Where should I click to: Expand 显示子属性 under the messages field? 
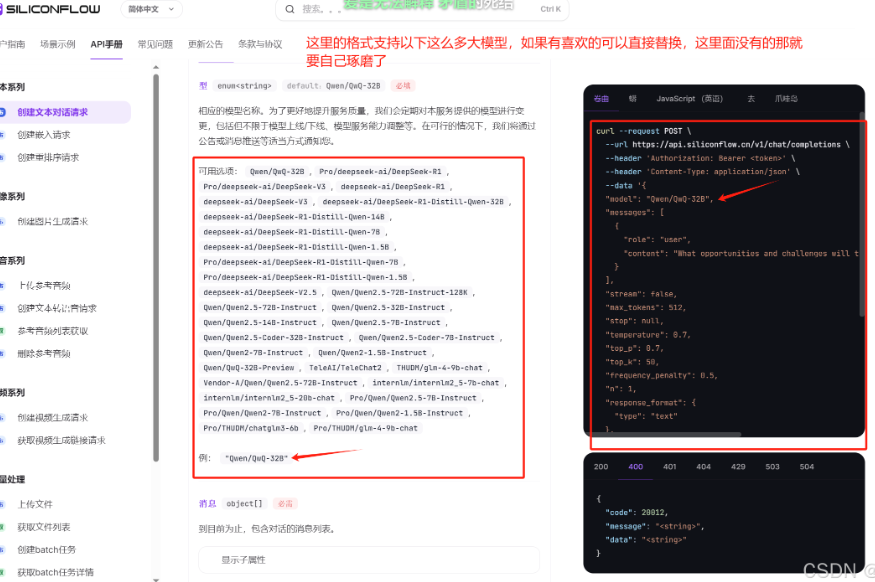[369, 560]
